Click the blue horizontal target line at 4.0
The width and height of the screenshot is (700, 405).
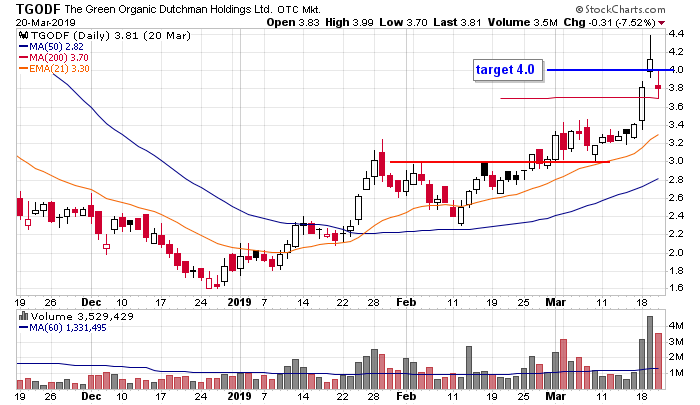pyautogui.click(x=609, y=70)
